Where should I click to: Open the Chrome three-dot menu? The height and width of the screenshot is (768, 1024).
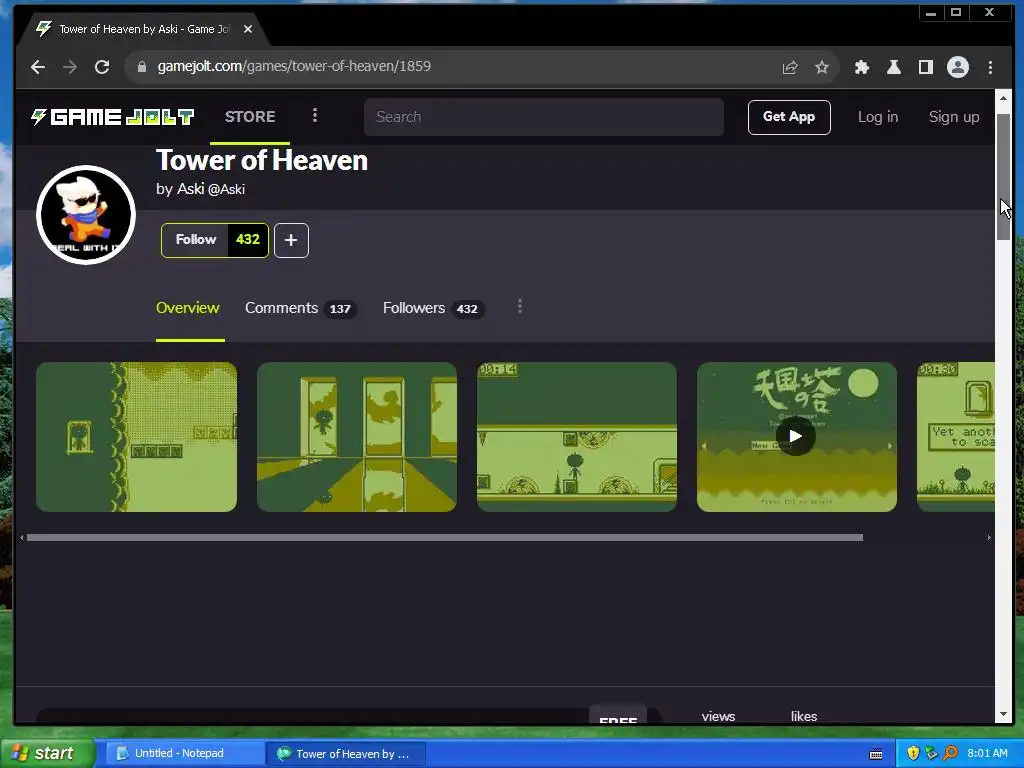coord(991,67)
